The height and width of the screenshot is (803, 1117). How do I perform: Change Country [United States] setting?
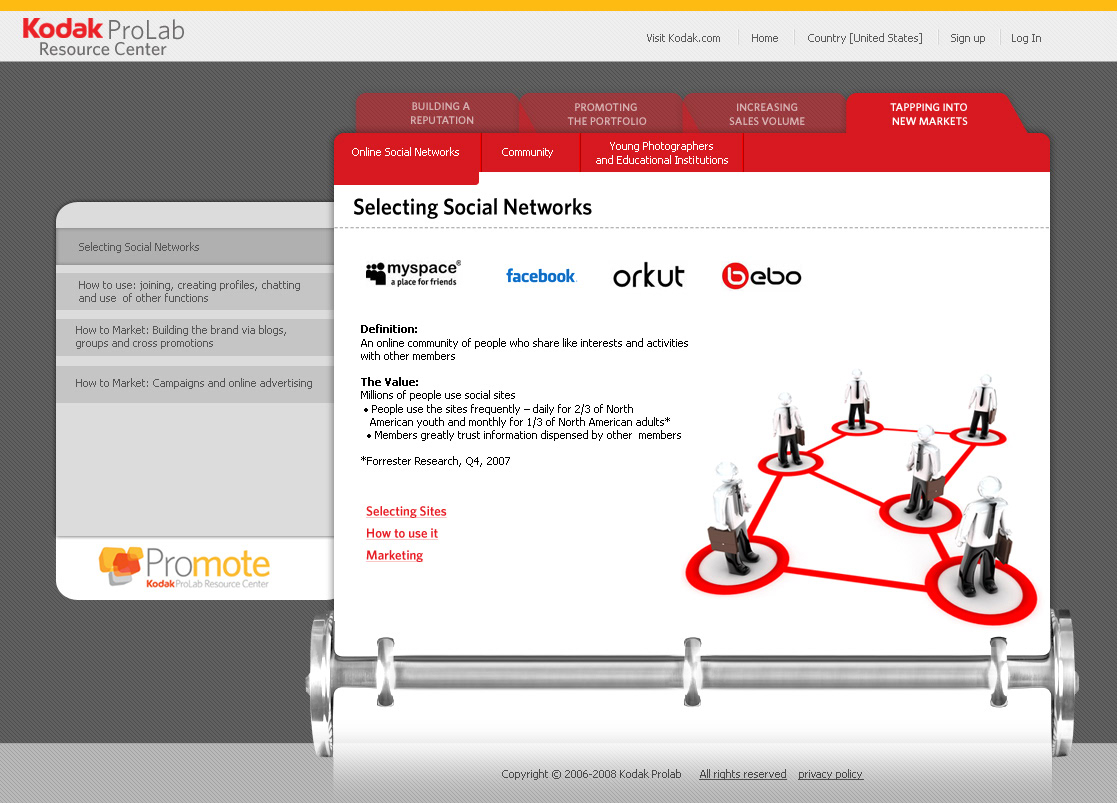[x=865, y=38]
